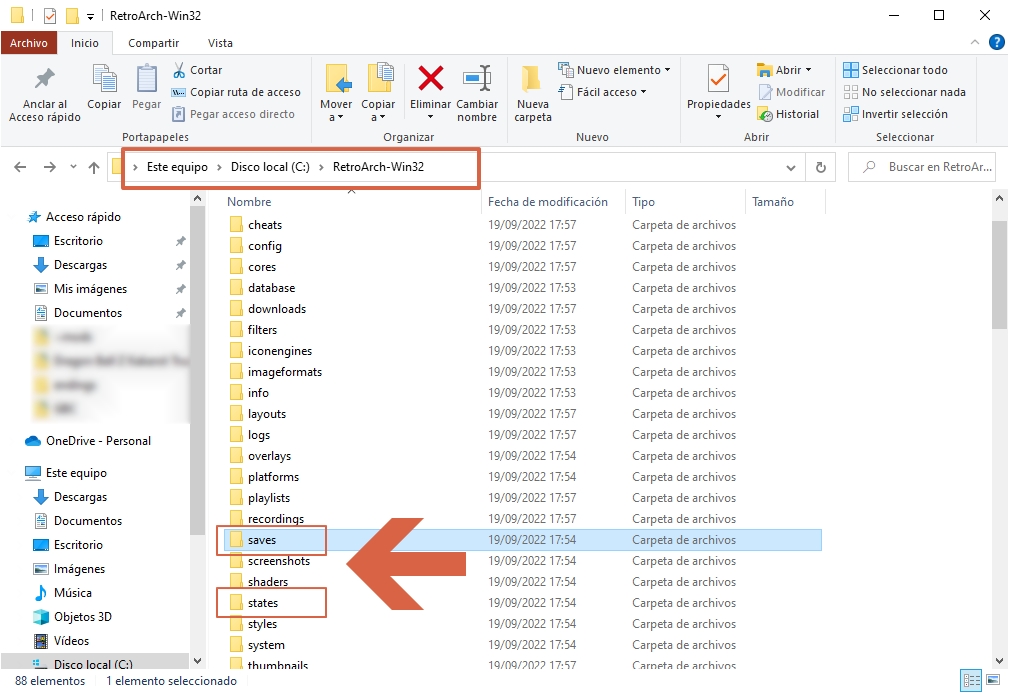Click the blue help question icon

pyautogui.click(x=996, y=42)
